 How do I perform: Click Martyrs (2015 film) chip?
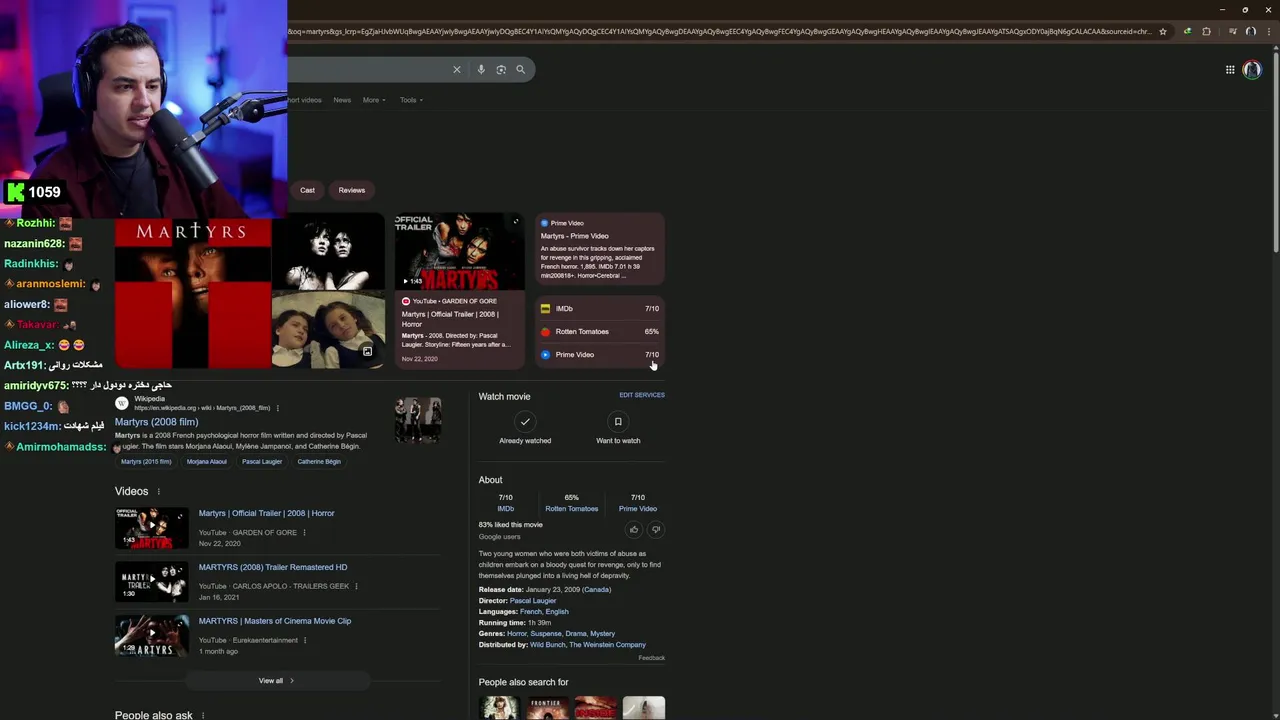146,462
